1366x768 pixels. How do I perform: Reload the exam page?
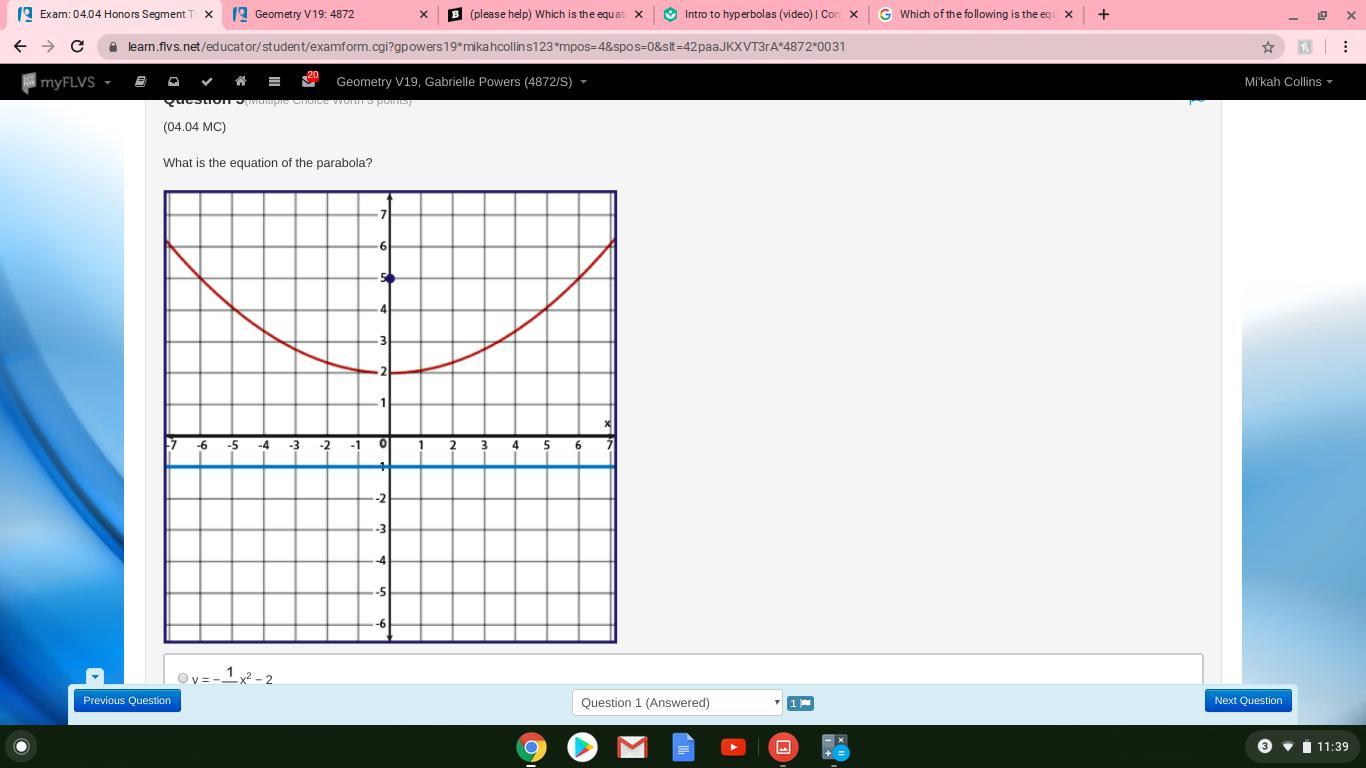tap(77, 46)
